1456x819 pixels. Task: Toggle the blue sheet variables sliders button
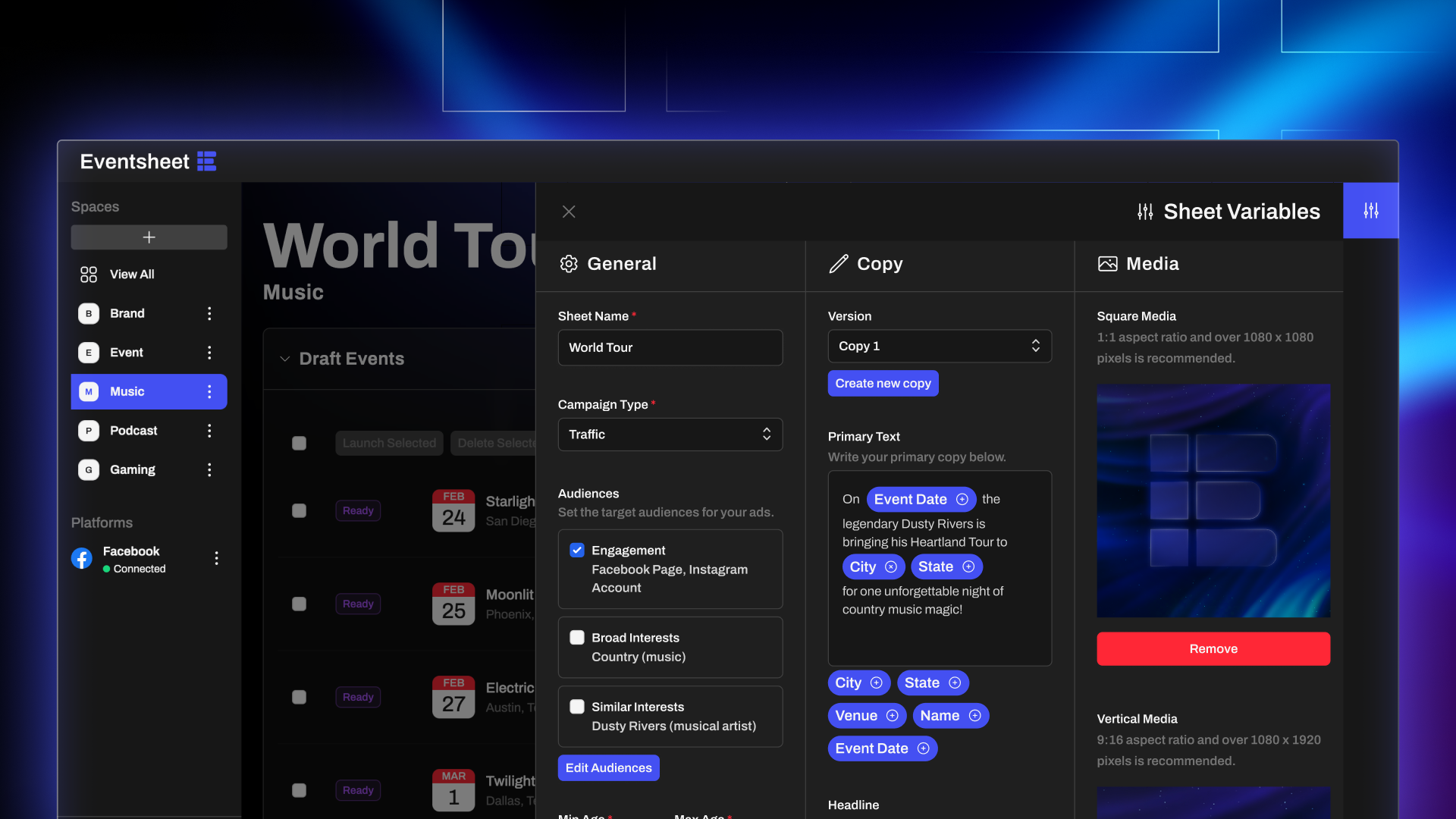click(x=1371, y=211)
